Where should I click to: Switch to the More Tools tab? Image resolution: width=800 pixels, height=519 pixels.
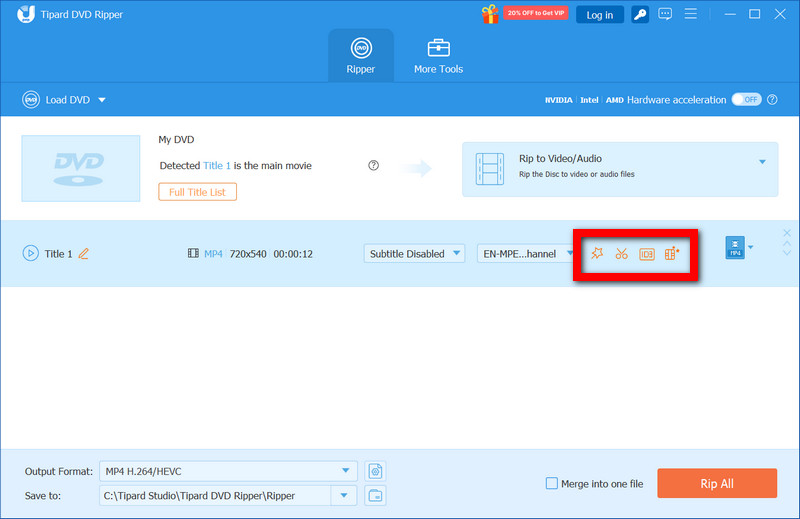tap(438, 56)
